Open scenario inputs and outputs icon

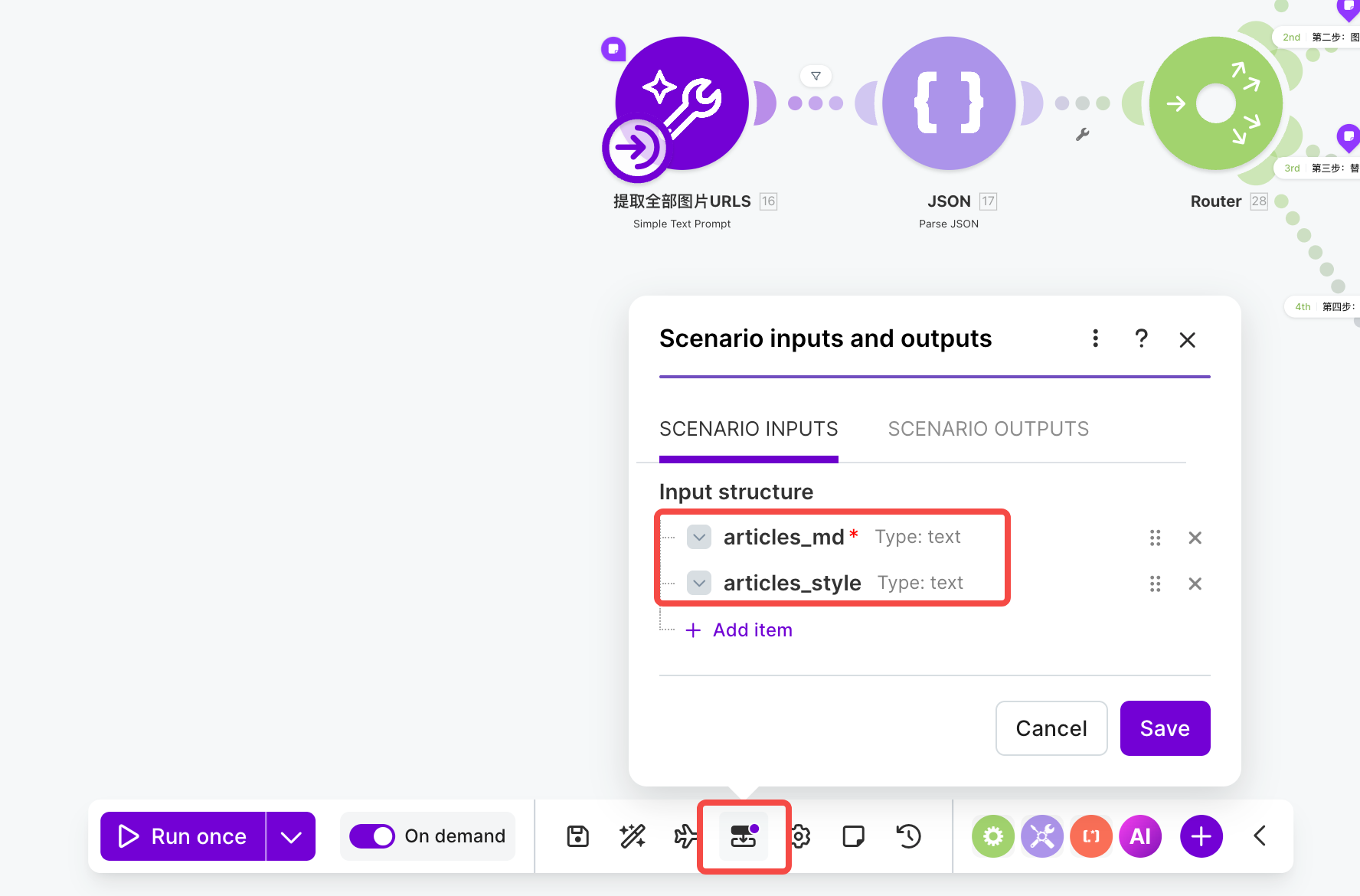pyautogui.click(x=744, y=836)
